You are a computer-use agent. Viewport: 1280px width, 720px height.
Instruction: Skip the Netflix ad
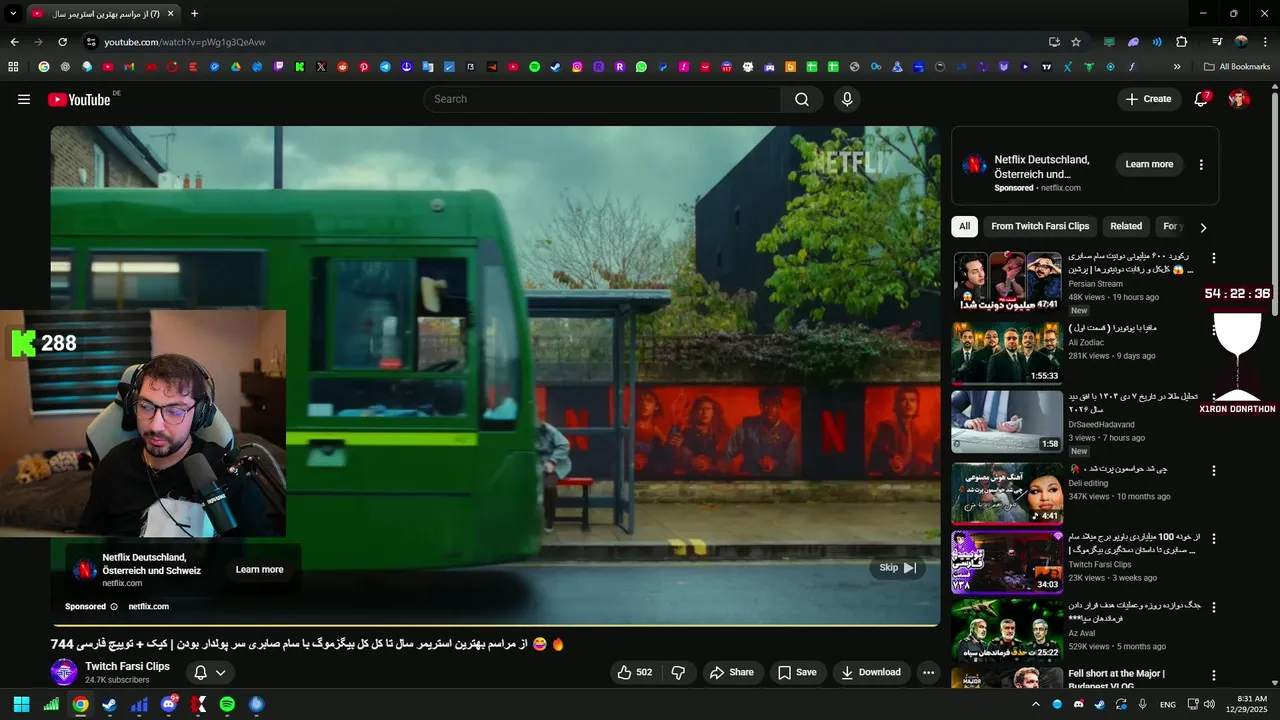click(x=897, y=568)
